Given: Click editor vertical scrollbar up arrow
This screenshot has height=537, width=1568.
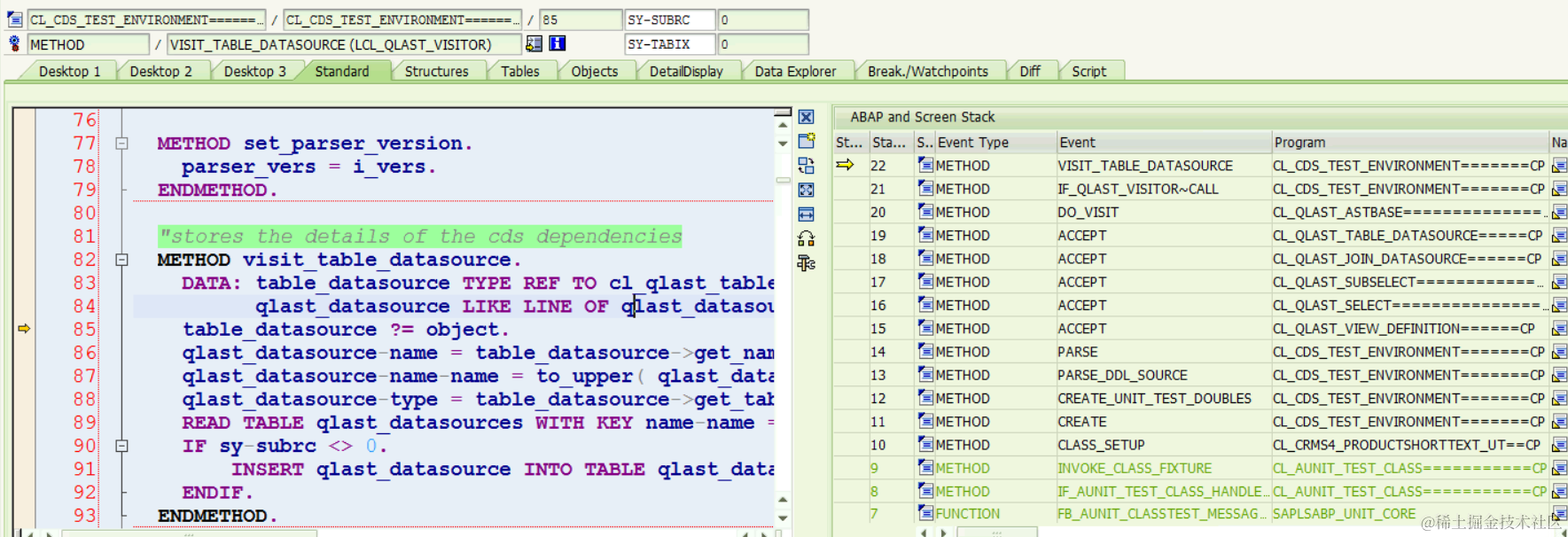Looking at the screenshot, I should coord(783,125).
